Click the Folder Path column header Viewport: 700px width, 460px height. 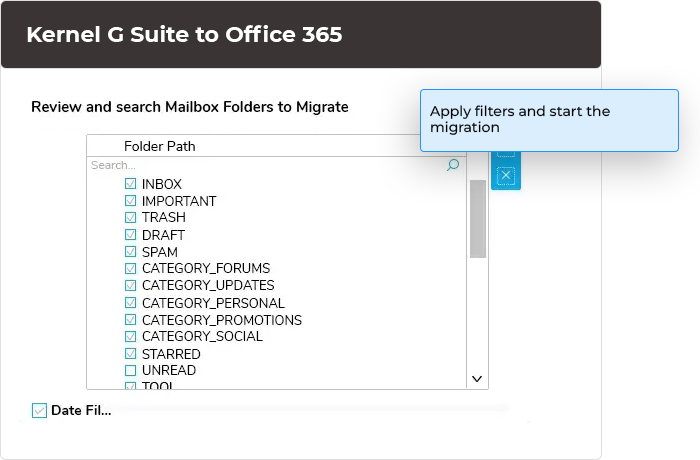pos(159,146)
